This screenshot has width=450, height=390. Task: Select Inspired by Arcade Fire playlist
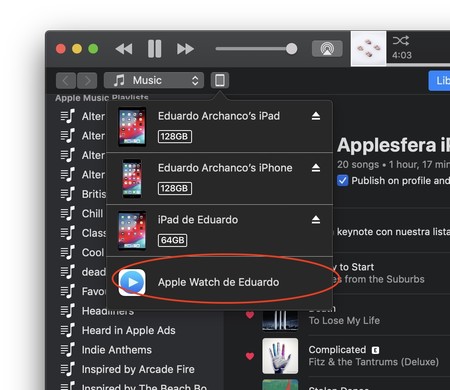tap(138, 369)
